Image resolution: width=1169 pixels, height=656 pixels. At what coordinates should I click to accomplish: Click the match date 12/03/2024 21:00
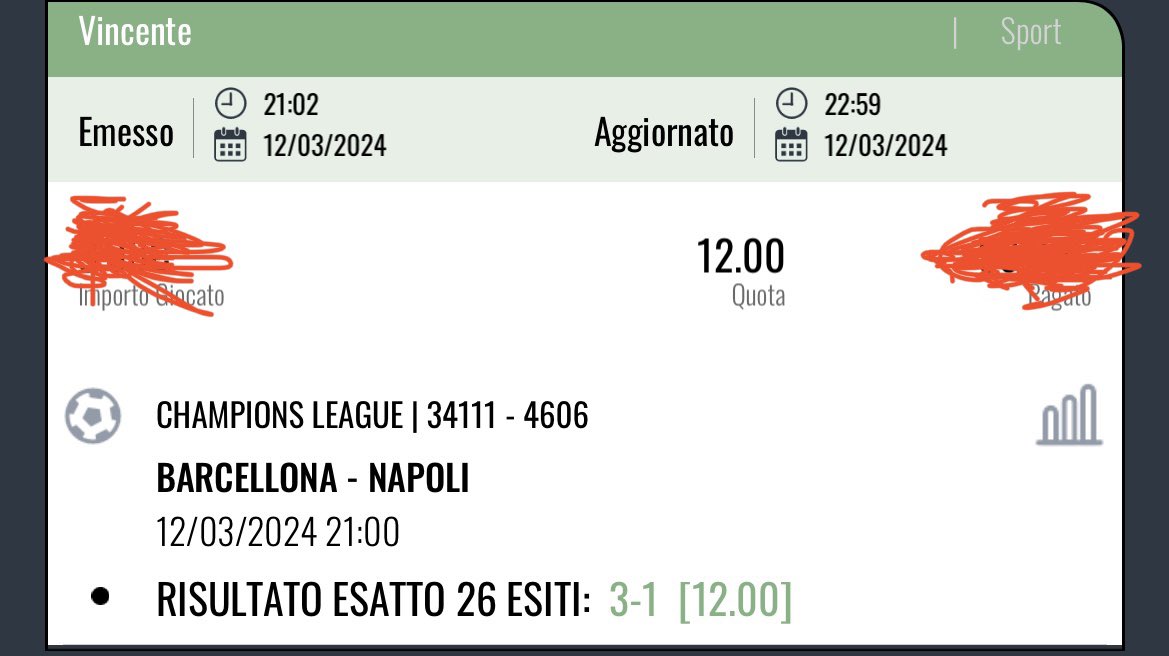[x=278, y=532]
